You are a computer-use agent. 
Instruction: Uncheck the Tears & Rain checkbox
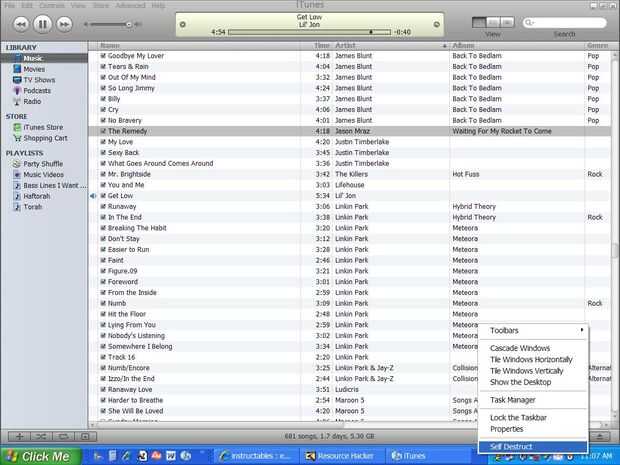click(x=103, y=66)
